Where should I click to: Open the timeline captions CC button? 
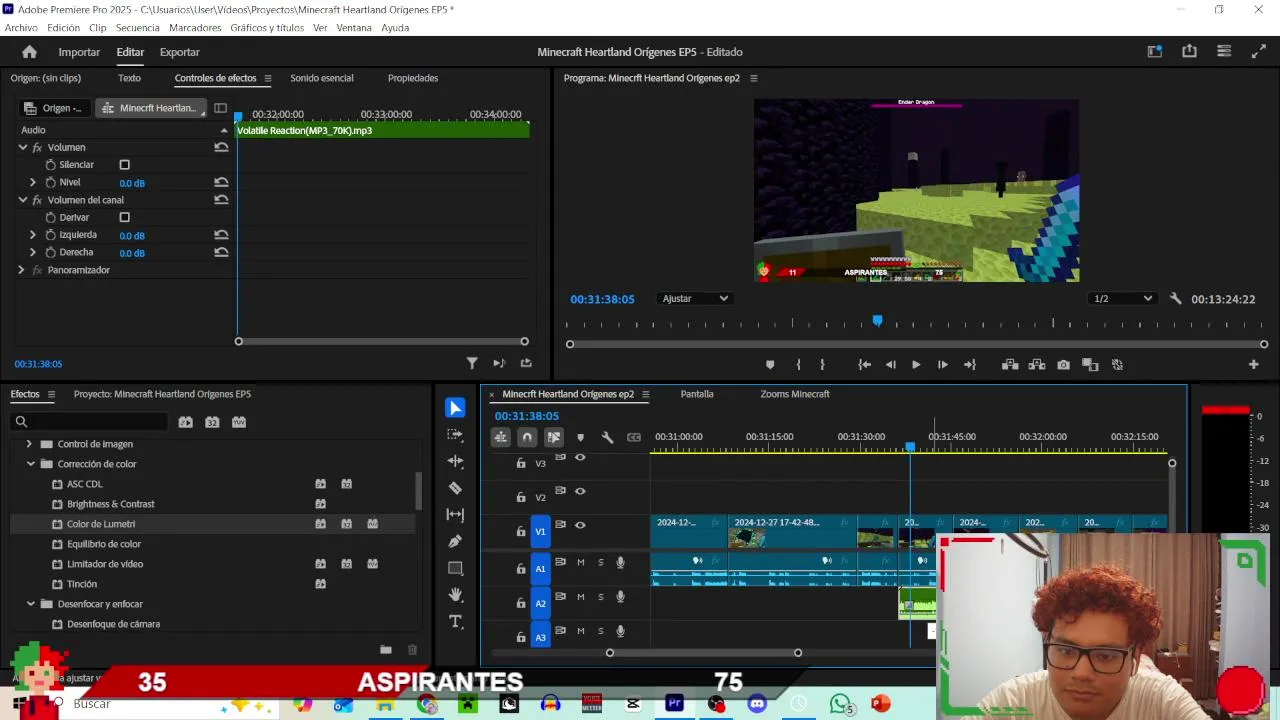pos(634,437)
